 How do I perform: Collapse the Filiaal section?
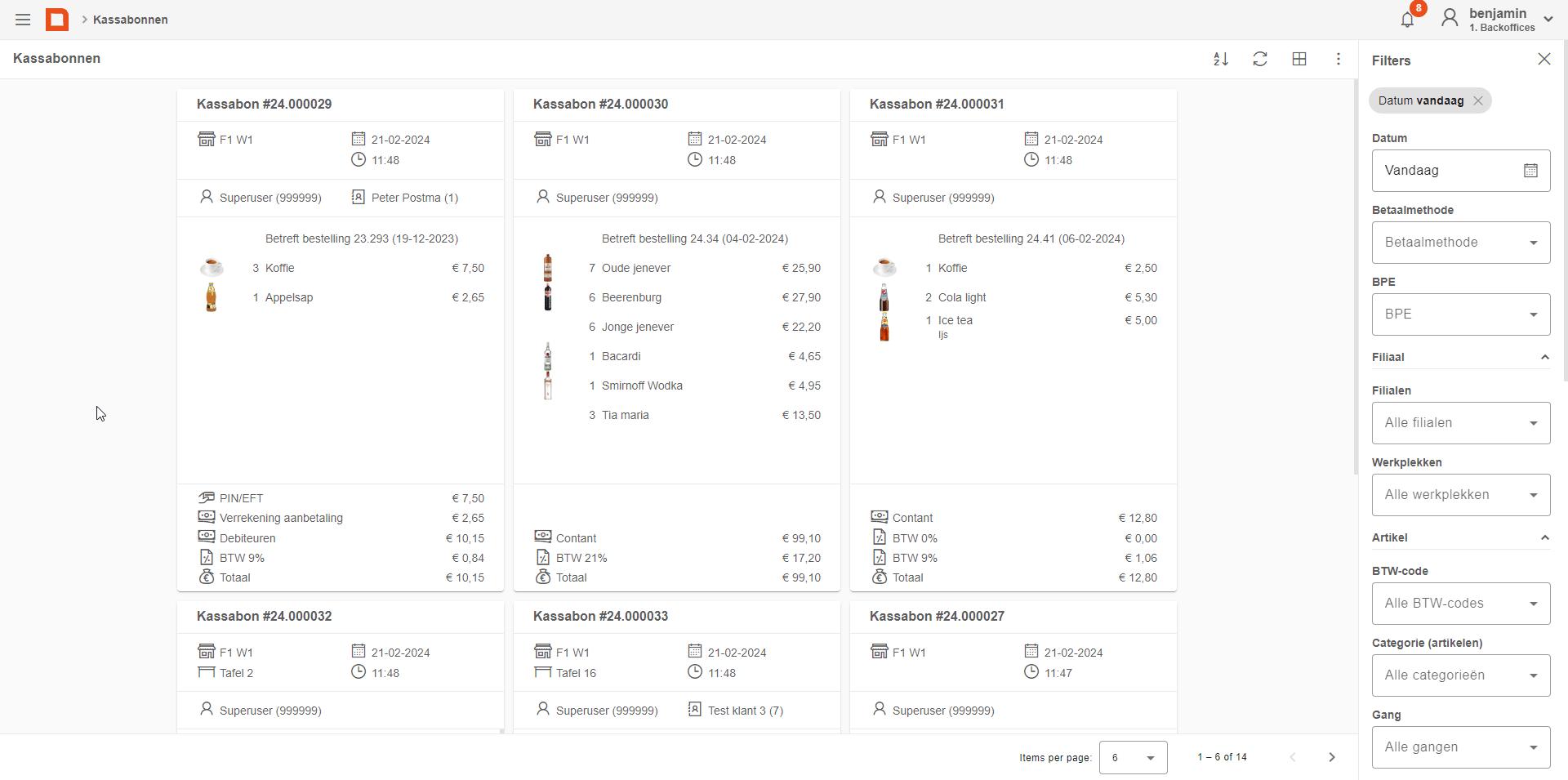1544,357
